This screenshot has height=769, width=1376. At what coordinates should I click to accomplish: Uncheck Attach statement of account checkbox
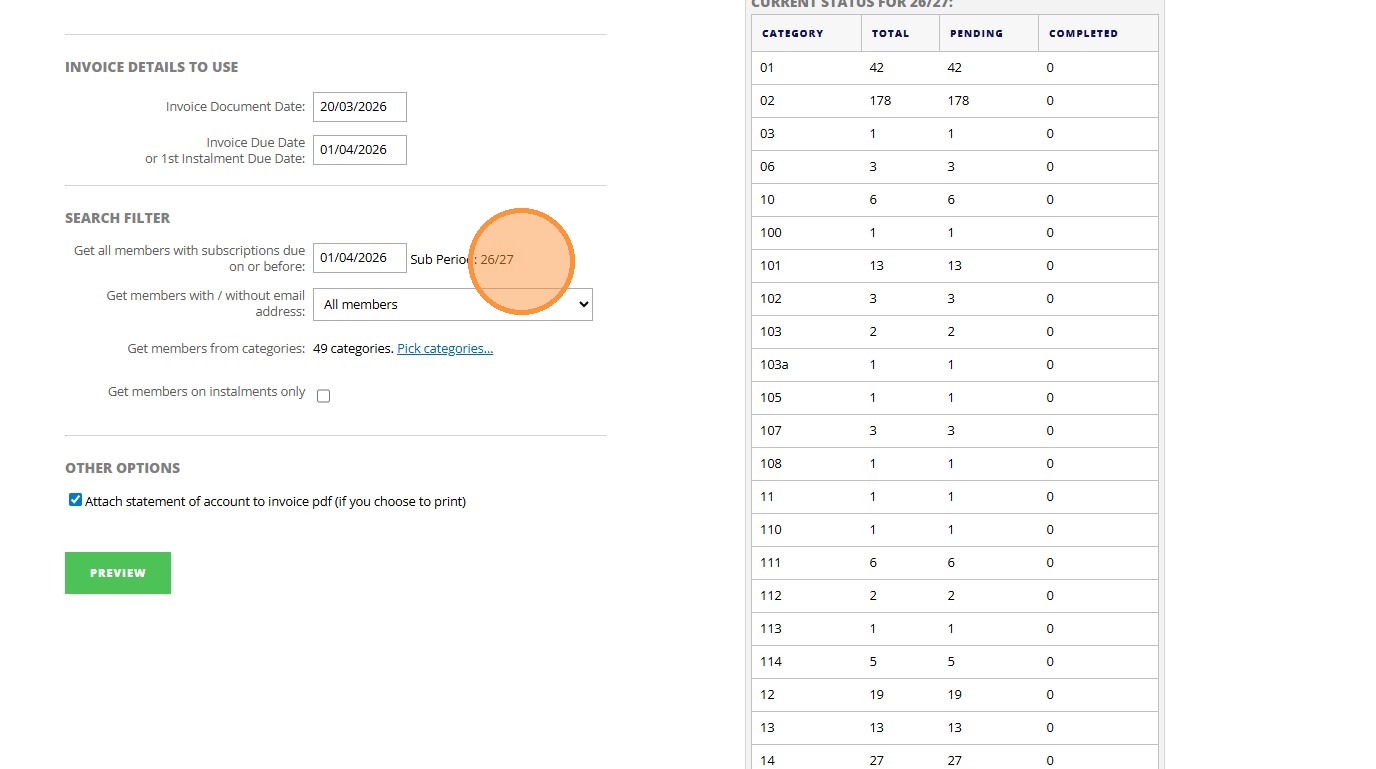[x=75, y=500]
